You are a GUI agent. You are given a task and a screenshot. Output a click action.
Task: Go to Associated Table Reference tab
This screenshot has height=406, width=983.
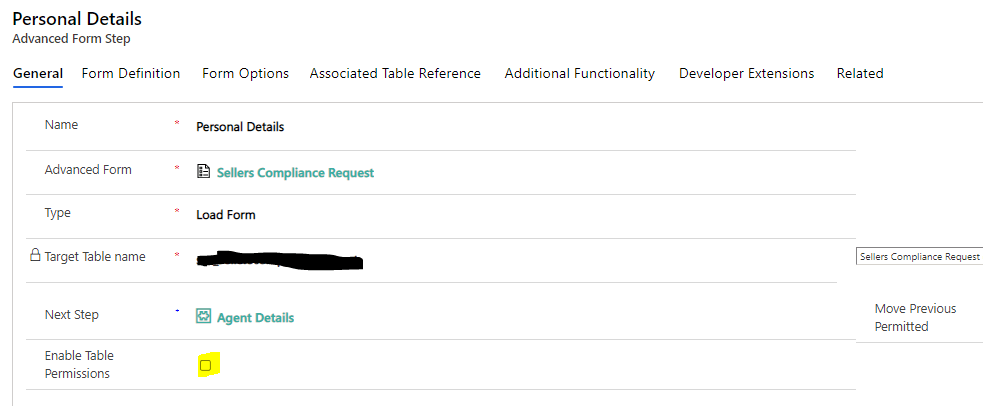[x=395, y=73]
